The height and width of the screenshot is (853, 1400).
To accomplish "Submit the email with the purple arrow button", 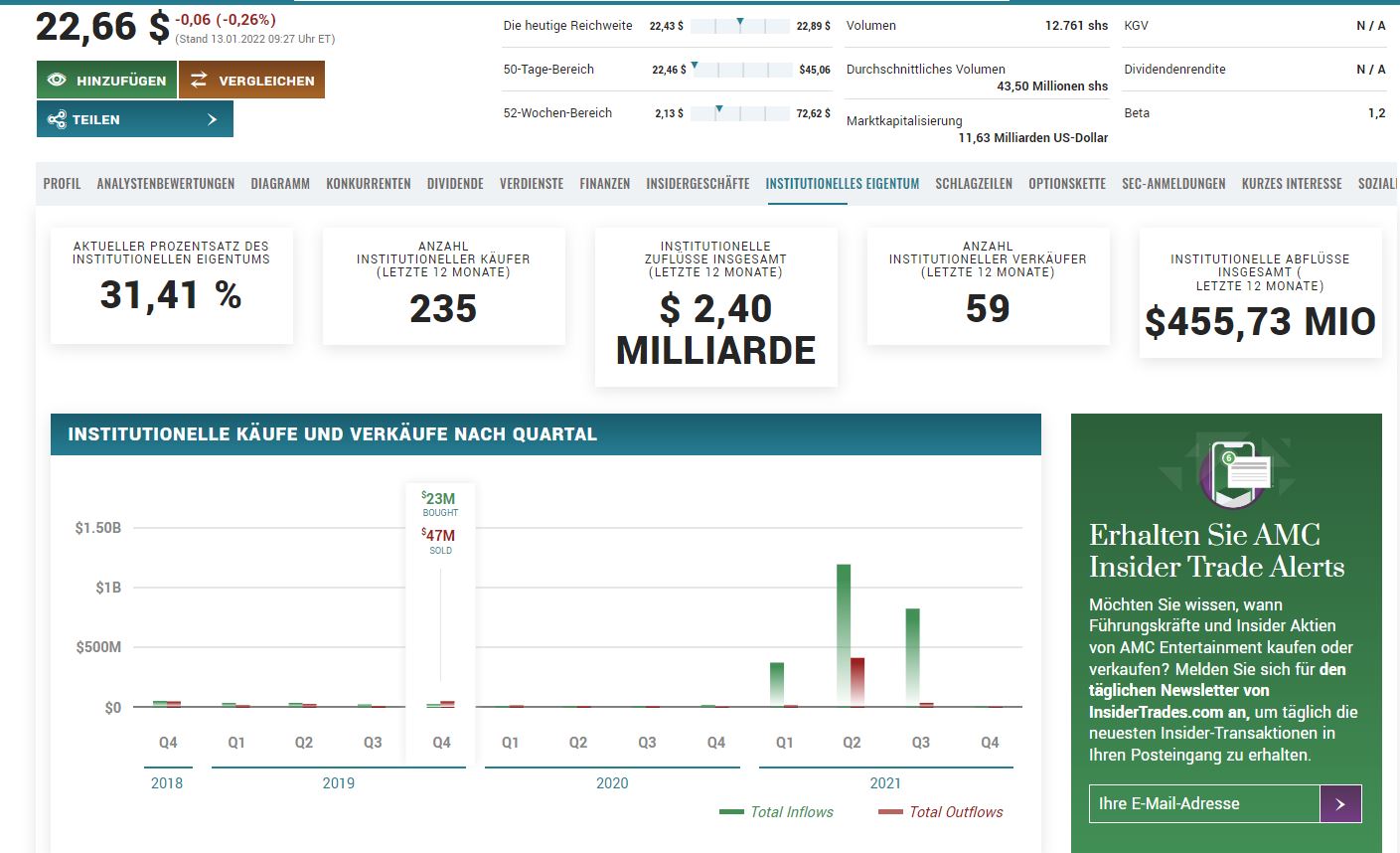I will click(x=1340, y=803).
